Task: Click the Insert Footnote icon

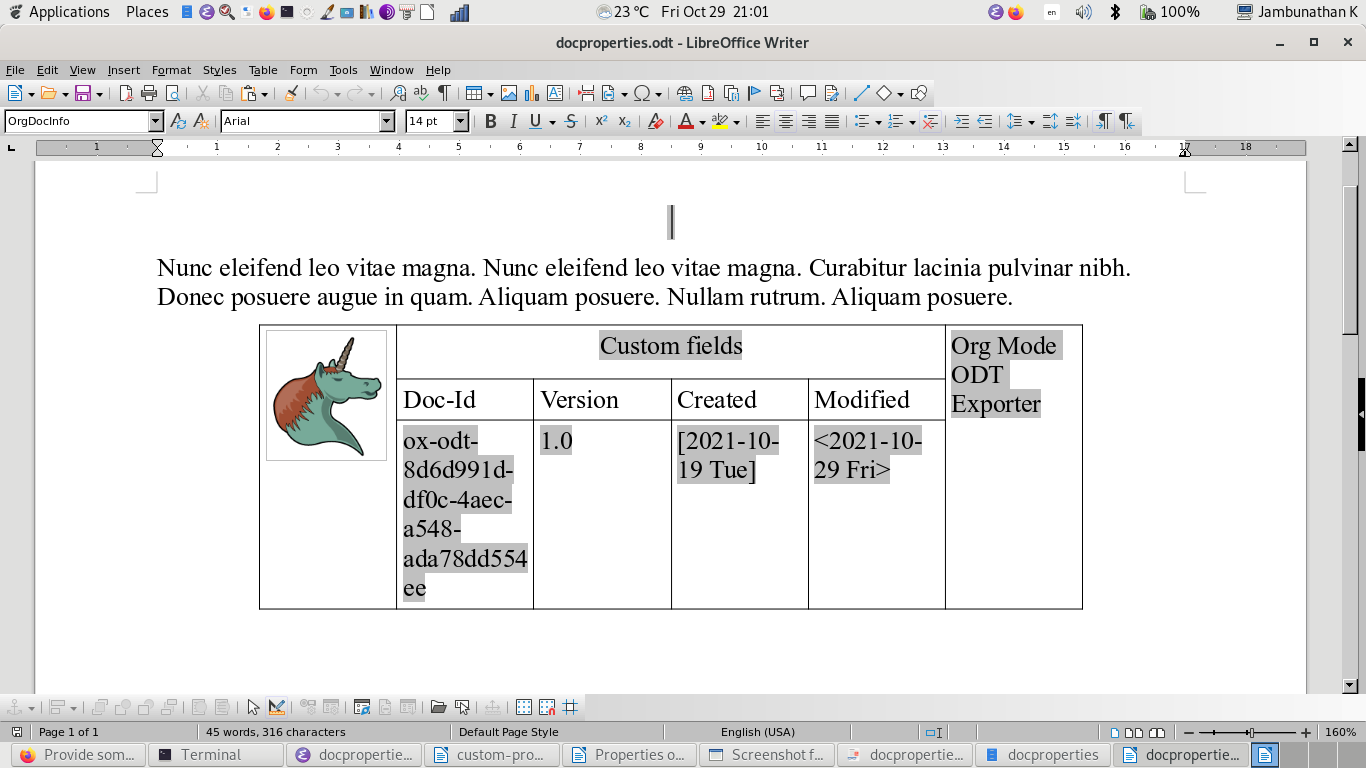Action: pyautogui.click(x=708, y=93)
